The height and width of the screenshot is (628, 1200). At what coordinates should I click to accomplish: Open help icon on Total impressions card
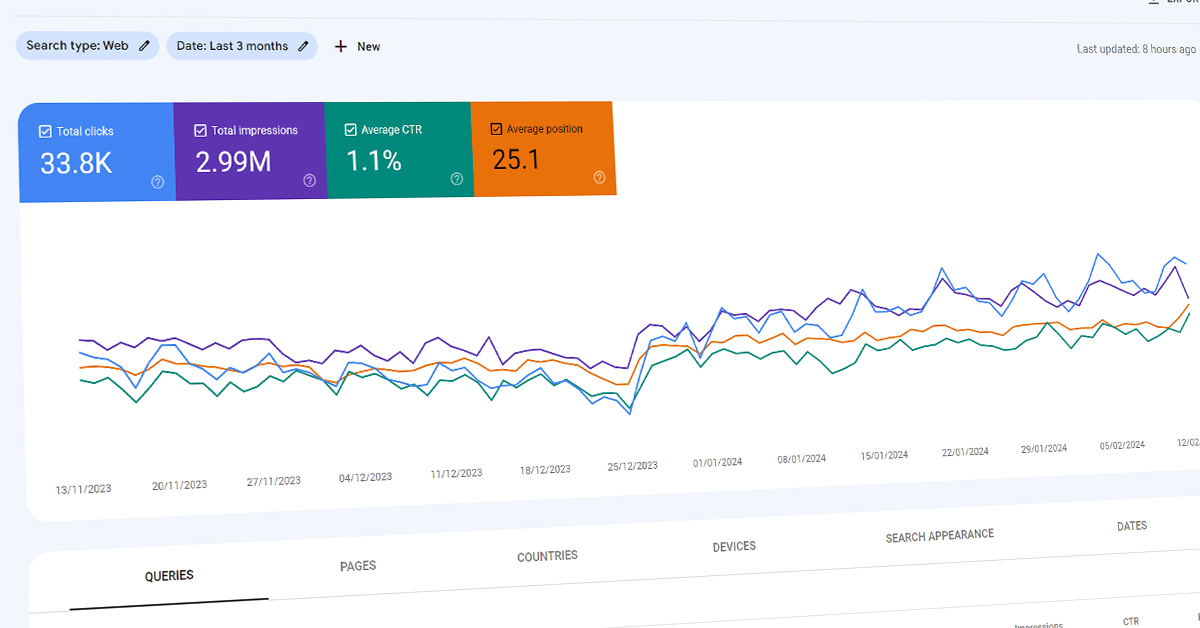[x=309, y=180]
